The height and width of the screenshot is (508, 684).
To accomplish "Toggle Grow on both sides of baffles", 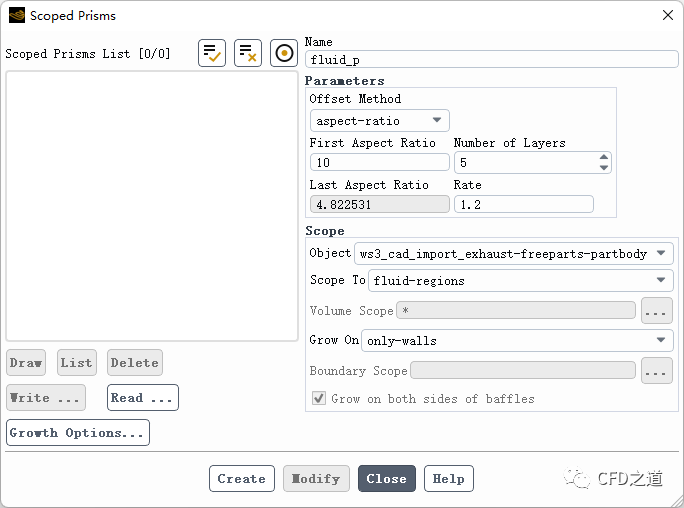I will coord(319,398).
